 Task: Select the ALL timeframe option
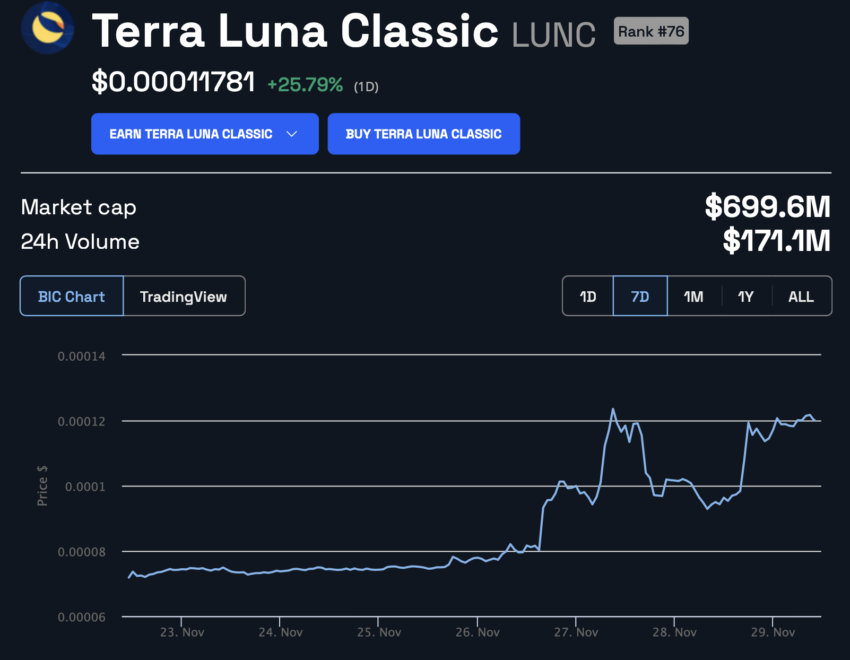pyautogui.click(x=800, y=296)
